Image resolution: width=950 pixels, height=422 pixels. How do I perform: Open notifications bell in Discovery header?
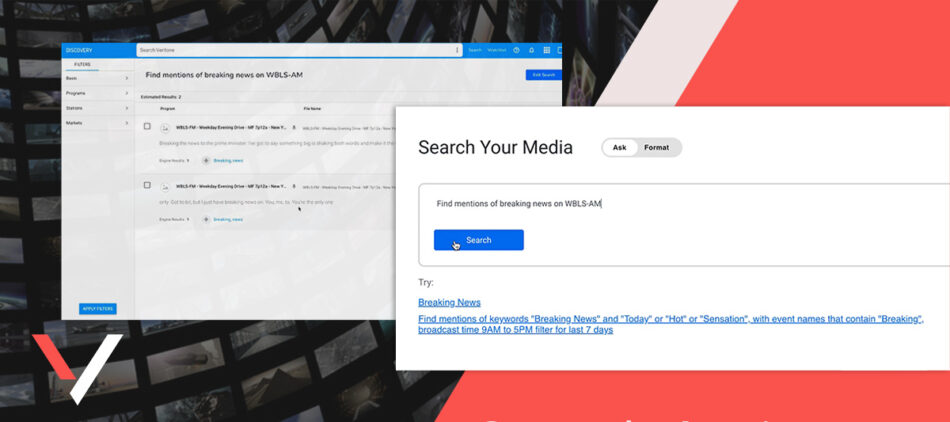click(x=531, y=50)
